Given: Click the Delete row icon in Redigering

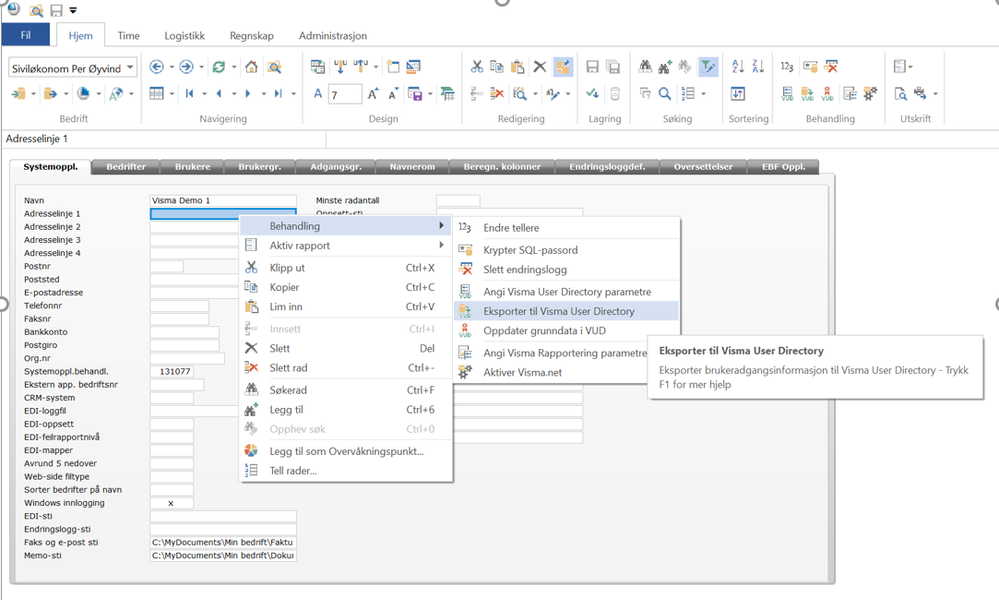Looking at the screenshot, I should point(498,94).
